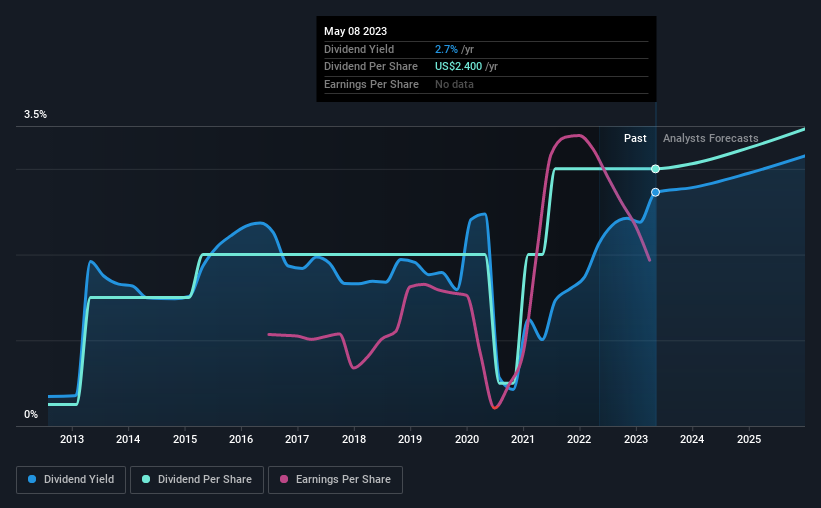Click the 2019 axis label

tap(410, 439)
